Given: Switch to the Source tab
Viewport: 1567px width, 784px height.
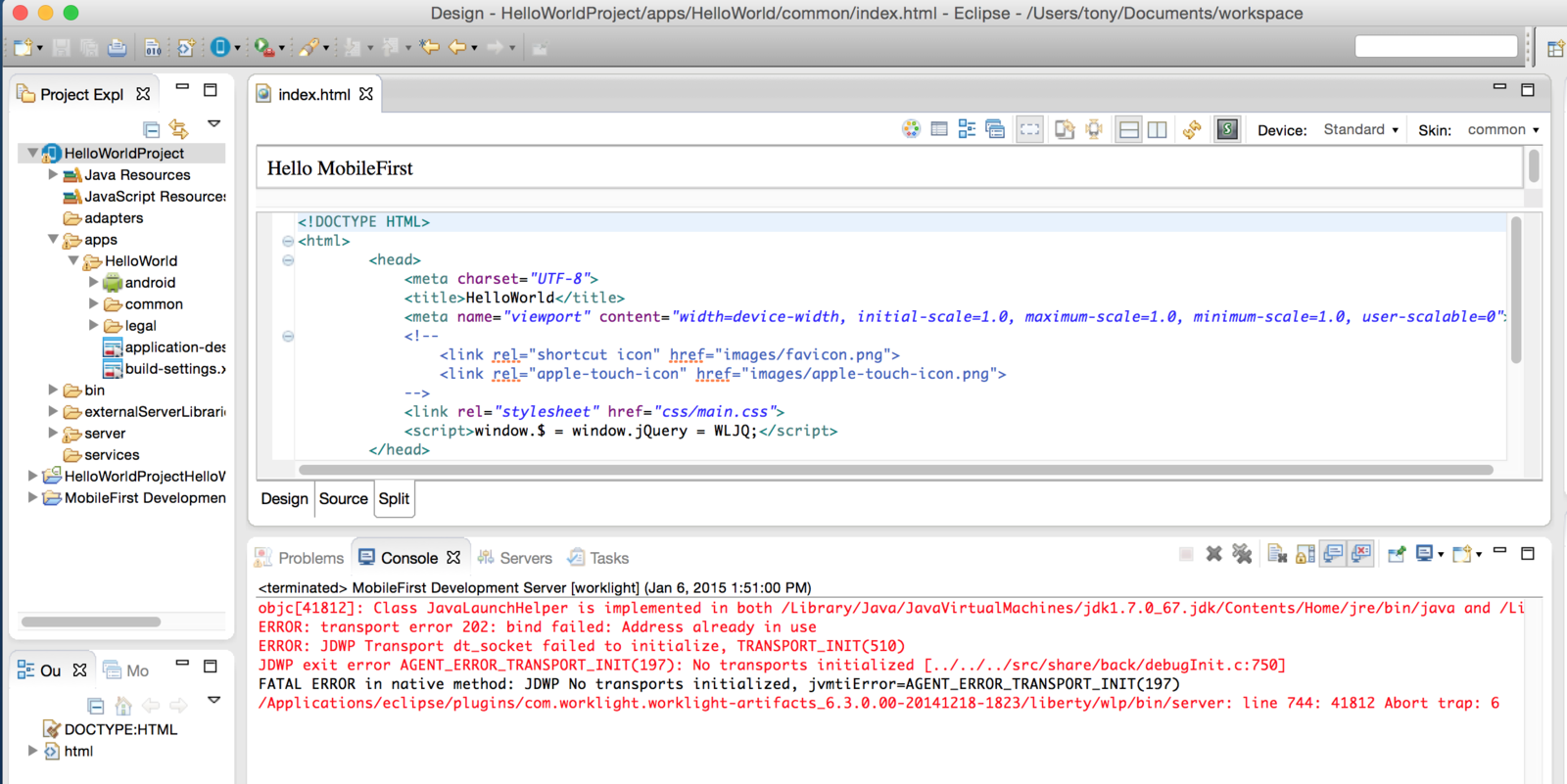Looking at the screenshot, I should (344, 498).
